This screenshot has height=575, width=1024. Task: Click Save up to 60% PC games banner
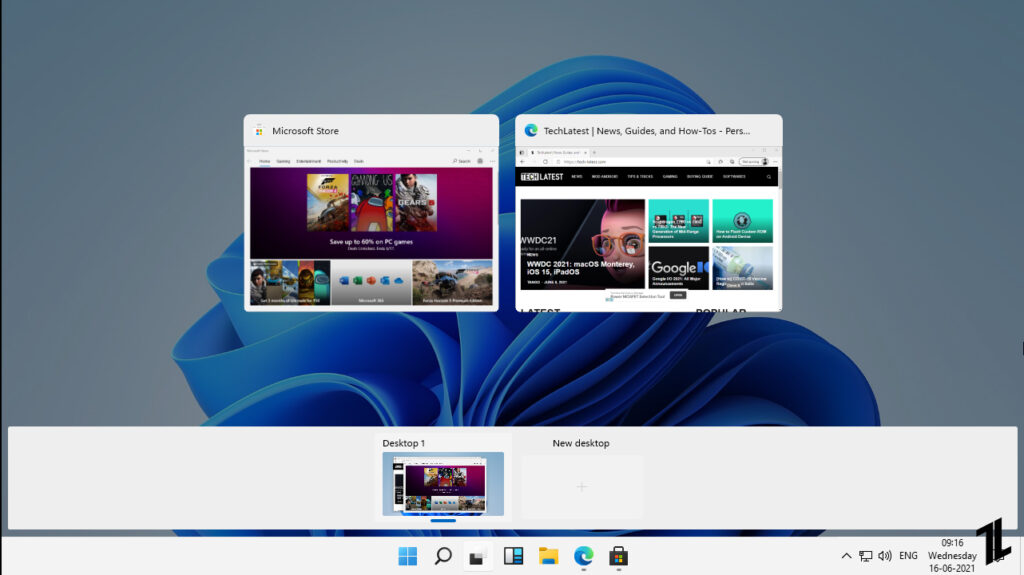pos(371,213)
